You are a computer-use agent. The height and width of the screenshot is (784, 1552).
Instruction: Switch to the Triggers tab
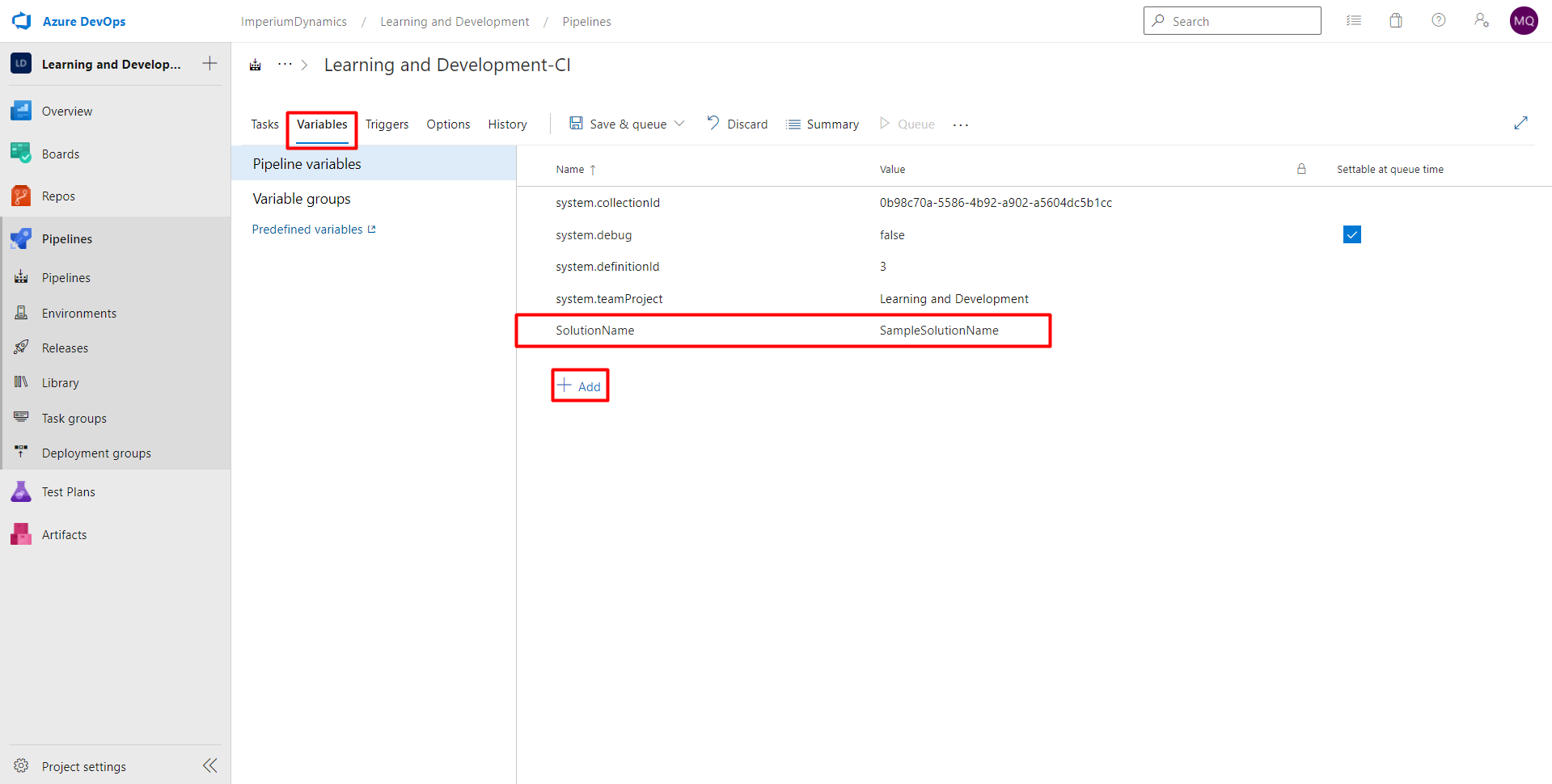pos(387,124)
